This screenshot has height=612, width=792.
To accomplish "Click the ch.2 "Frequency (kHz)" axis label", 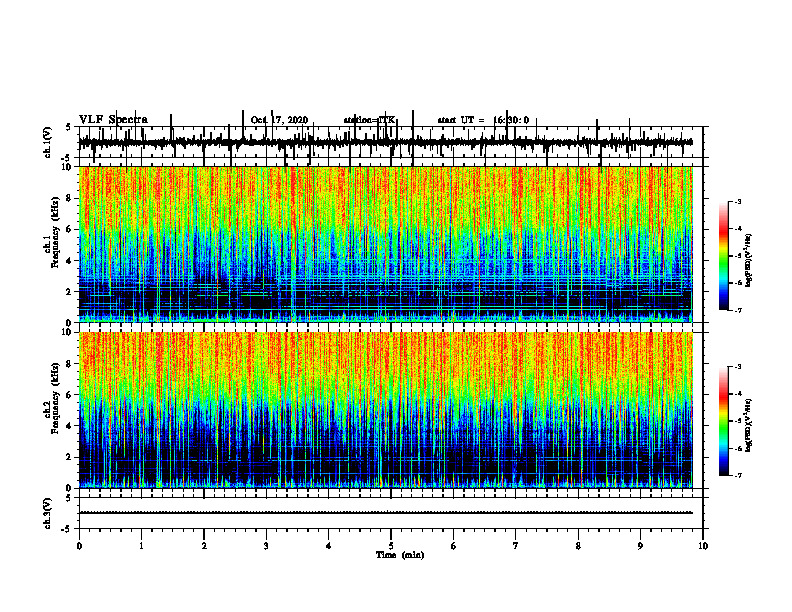I will pos(55,398).
